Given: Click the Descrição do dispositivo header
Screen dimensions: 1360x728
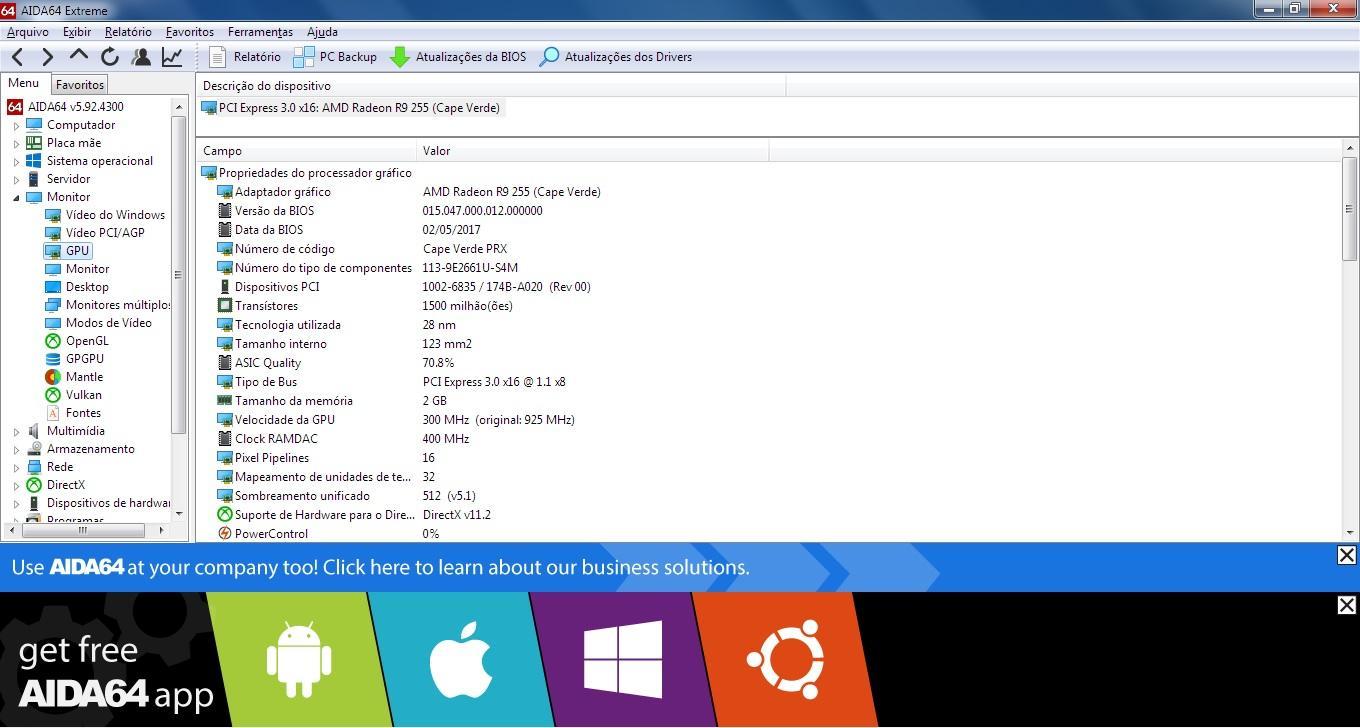Looking at the screenshot, I should coord(491,86).
